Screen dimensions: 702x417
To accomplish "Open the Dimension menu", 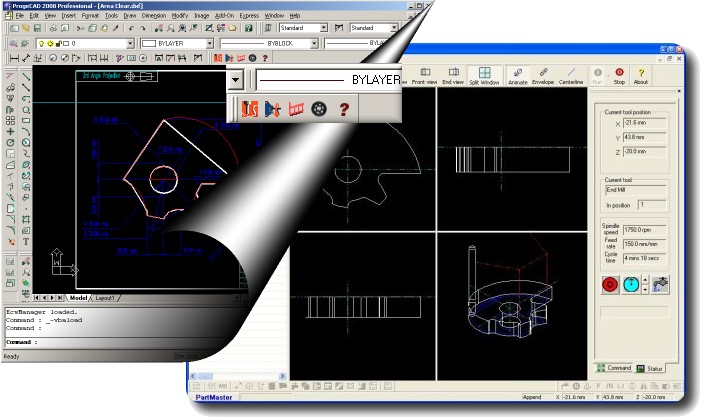I will point(154,16).
